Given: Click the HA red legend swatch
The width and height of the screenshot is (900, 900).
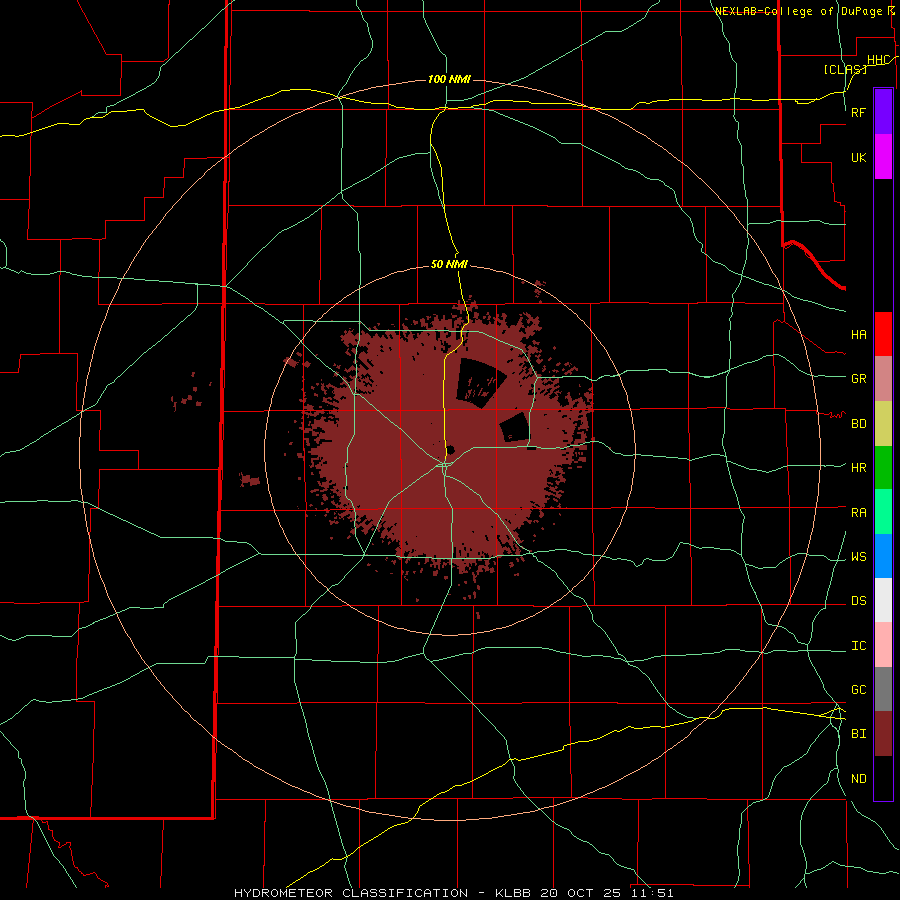Looking at the screenshot, I should click(x=883, y=334).
